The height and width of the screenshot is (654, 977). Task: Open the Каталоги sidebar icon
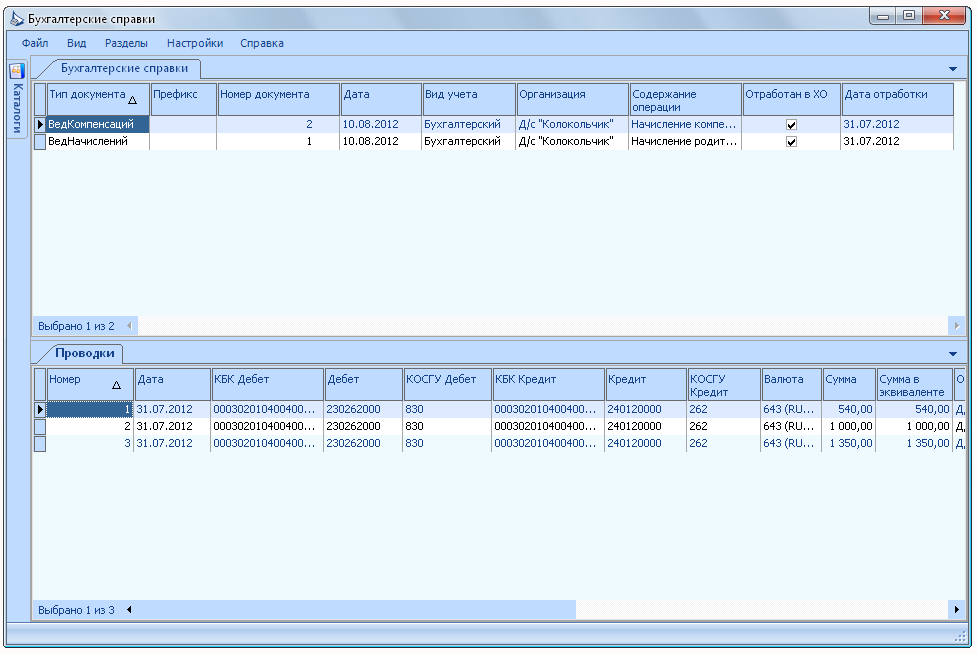(17, 70)
